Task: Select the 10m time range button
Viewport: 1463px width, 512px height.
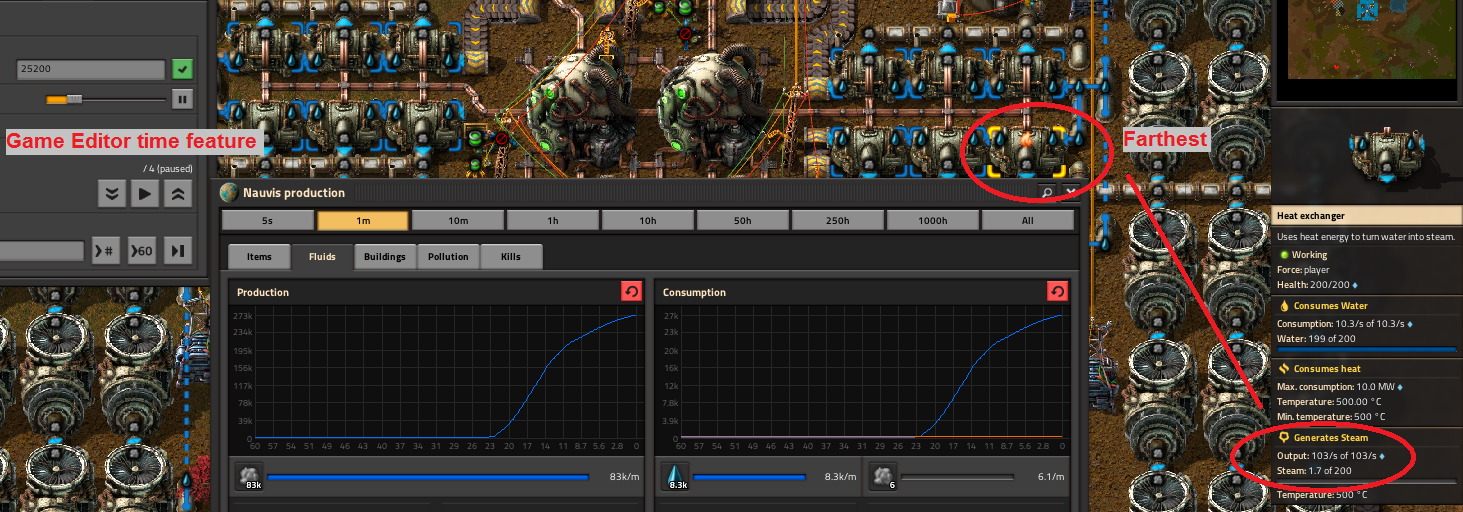Action: pos(458,221)
